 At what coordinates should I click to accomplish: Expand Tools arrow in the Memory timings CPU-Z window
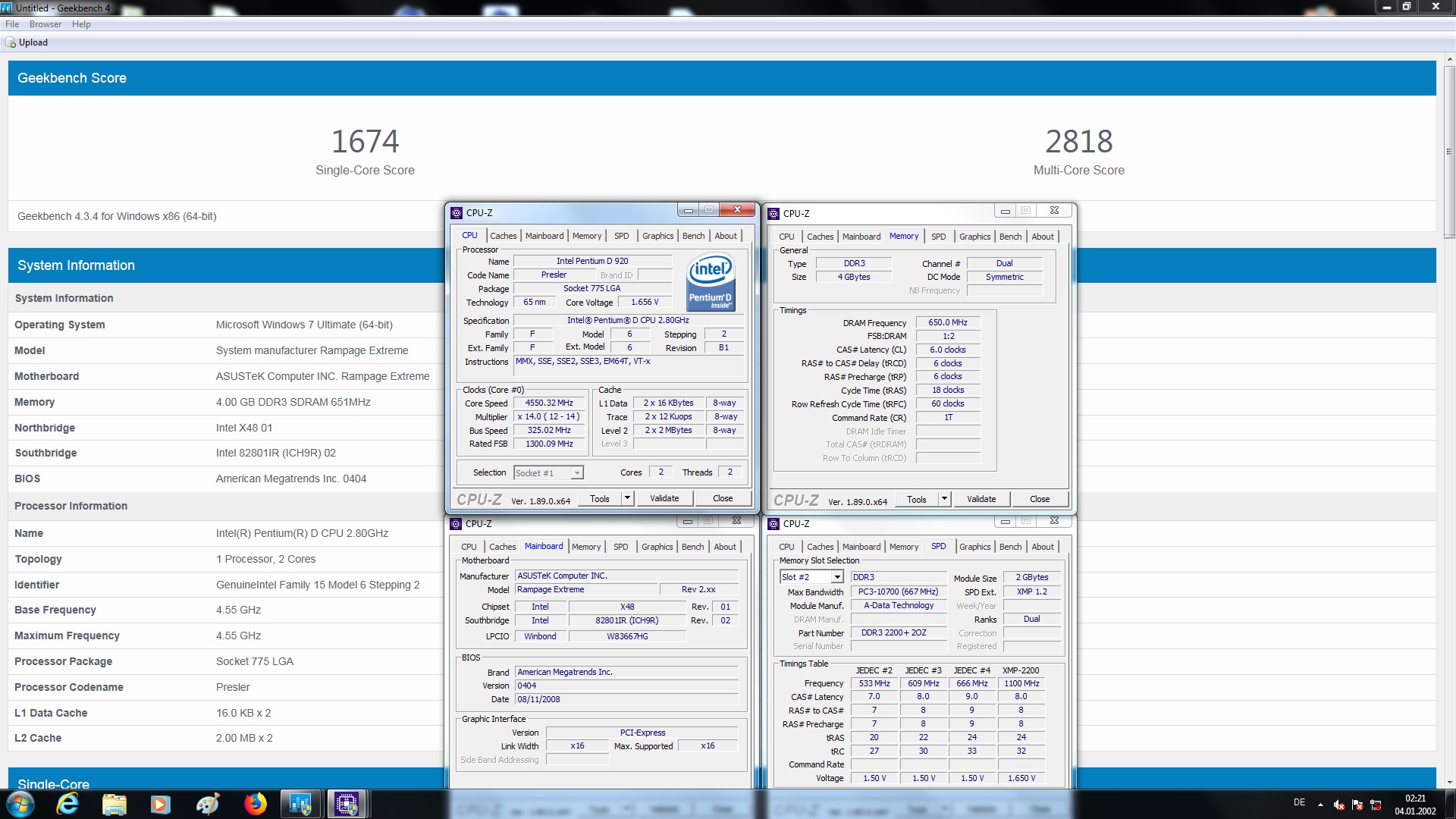click(944, 499)
